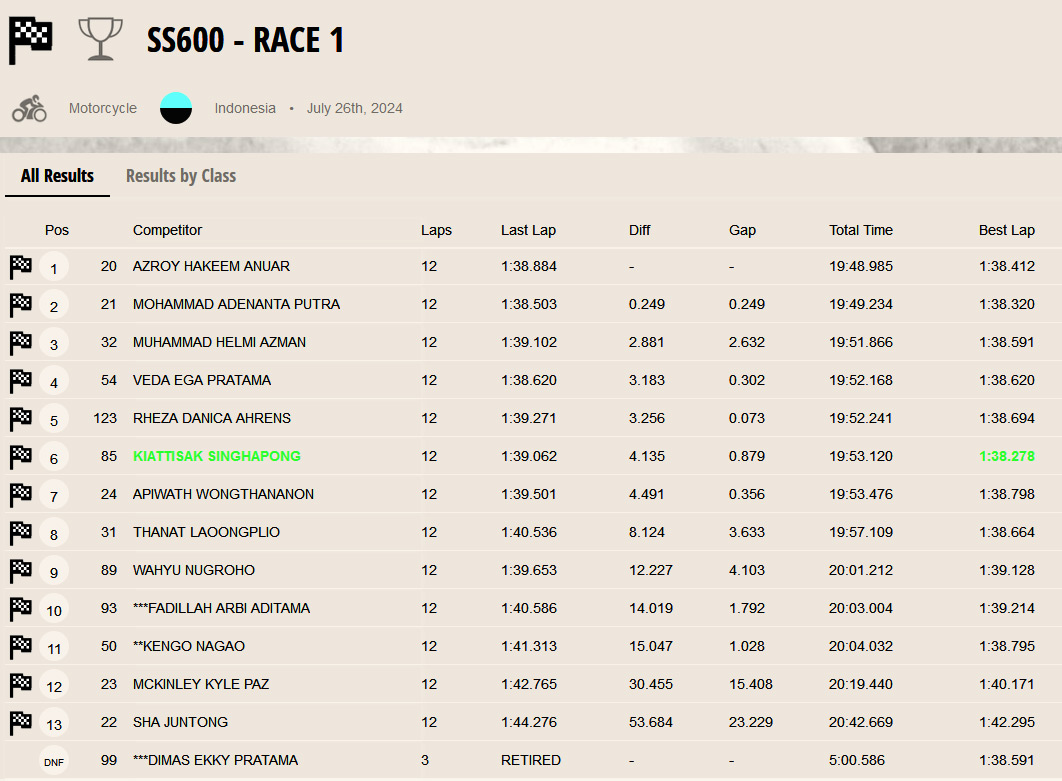Click the DNF badge for Dimas Ekky Pratama
Screen dimensions: 1062x781
click(54, 761)
